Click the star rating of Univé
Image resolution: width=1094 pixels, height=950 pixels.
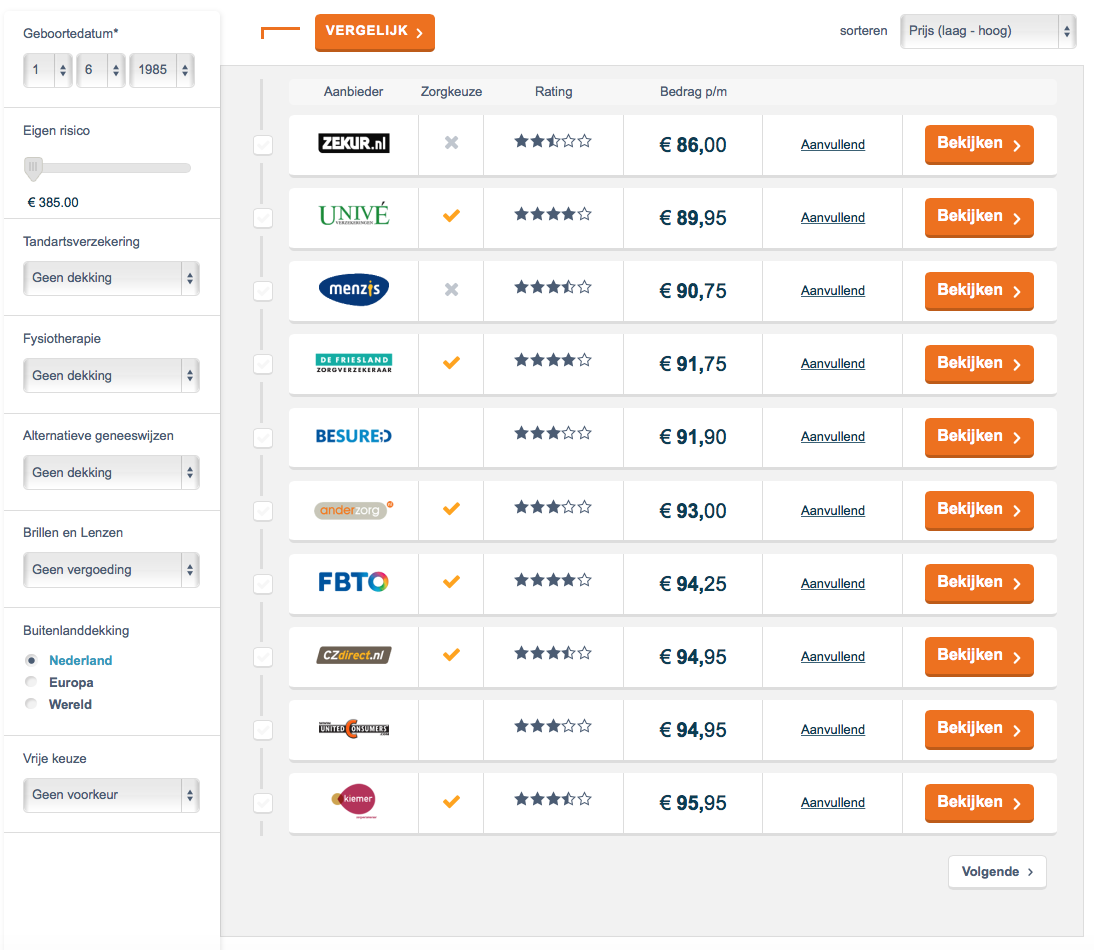553,213
